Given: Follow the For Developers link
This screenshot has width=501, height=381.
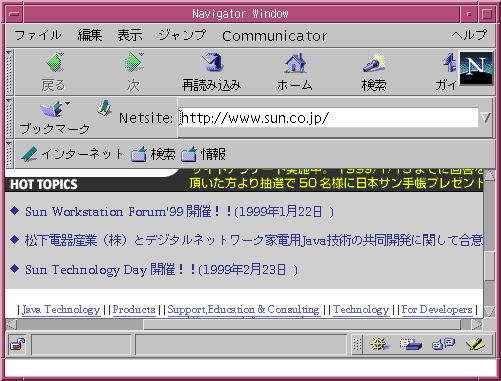Looking at the screenshot, I should (437, 310).
